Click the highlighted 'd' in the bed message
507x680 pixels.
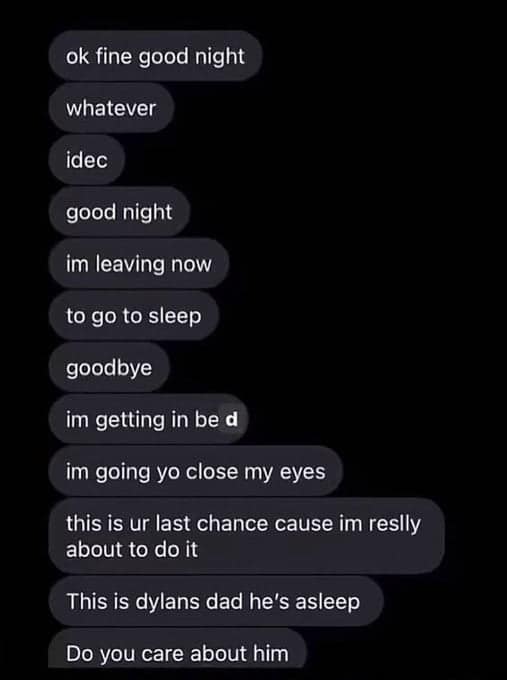pos(232,419)
